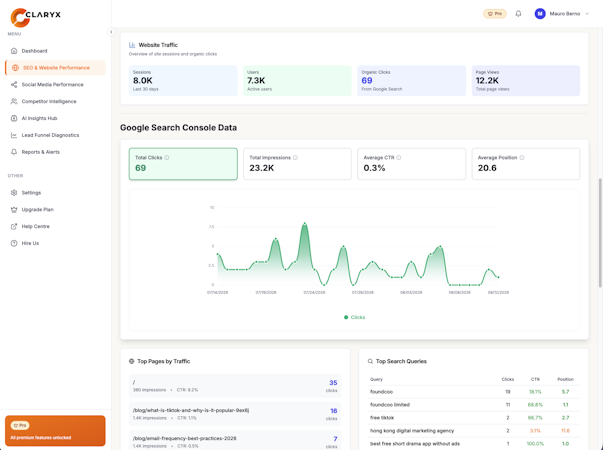Click the Average CTR info icon
Screen dimensions: 603x450
tap(398, 158)
